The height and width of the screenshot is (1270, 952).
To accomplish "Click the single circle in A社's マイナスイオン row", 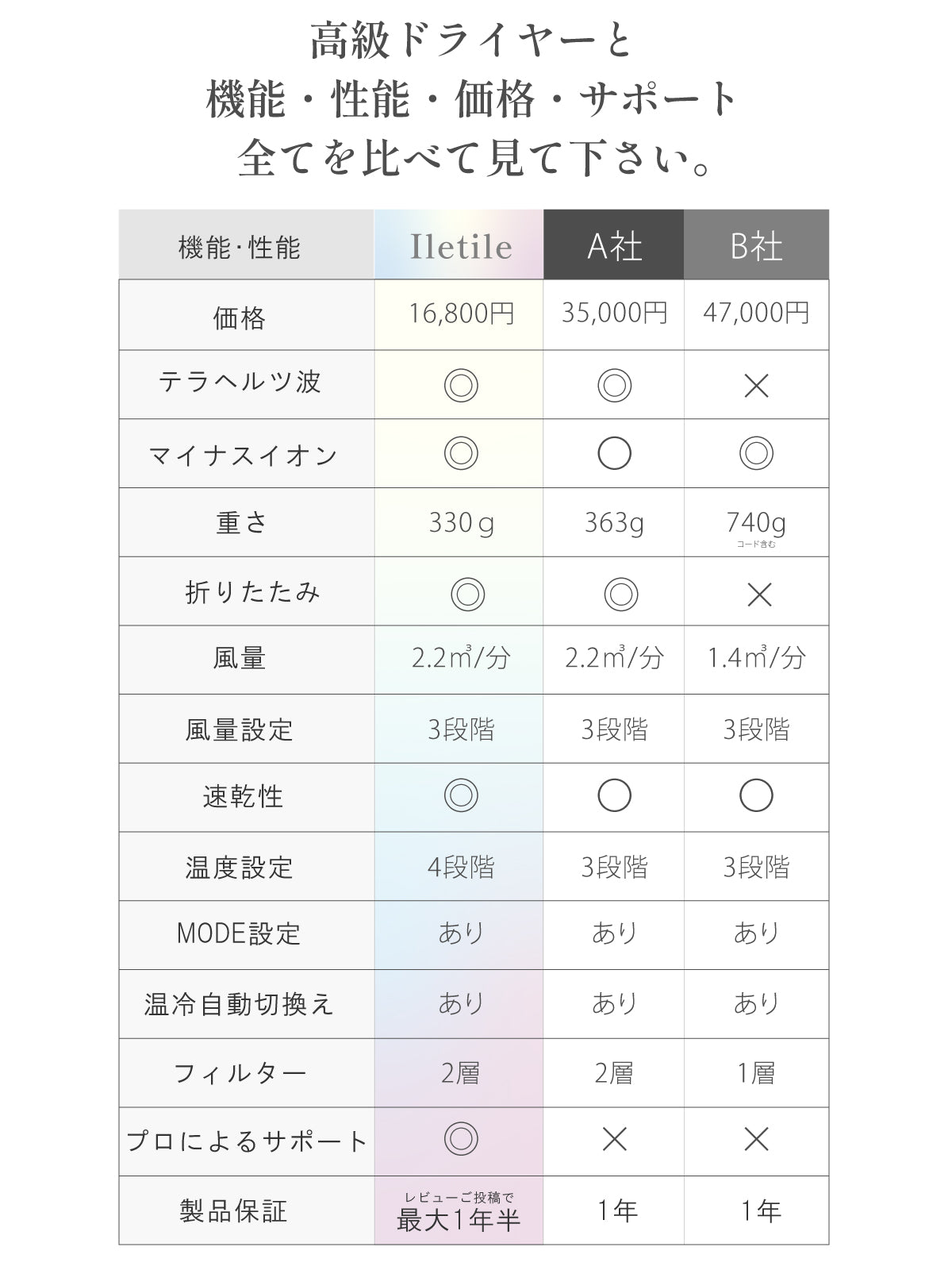I will (614, 454).
